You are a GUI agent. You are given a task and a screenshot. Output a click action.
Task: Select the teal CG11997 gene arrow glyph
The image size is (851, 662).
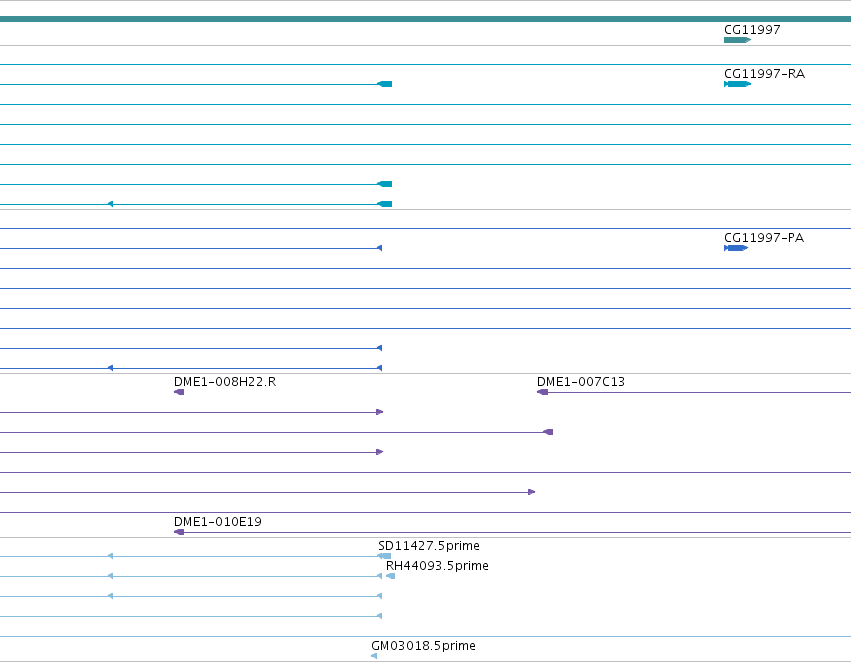[738, 40]
